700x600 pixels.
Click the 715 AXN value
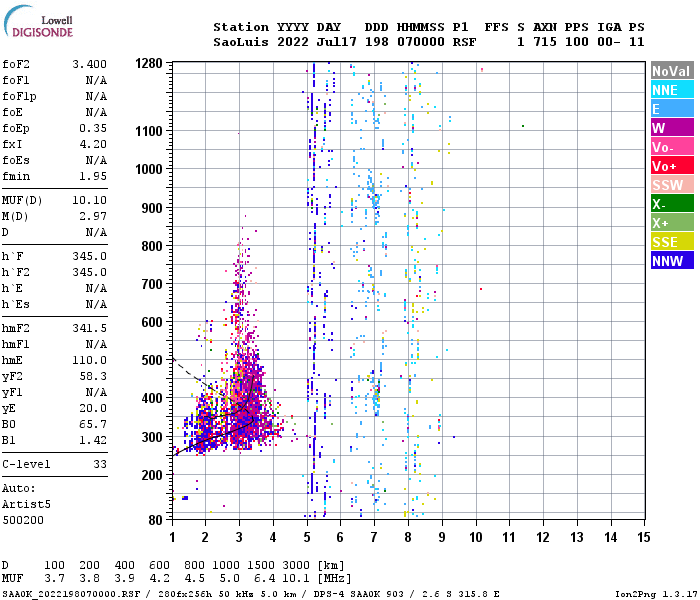[545, 42]
